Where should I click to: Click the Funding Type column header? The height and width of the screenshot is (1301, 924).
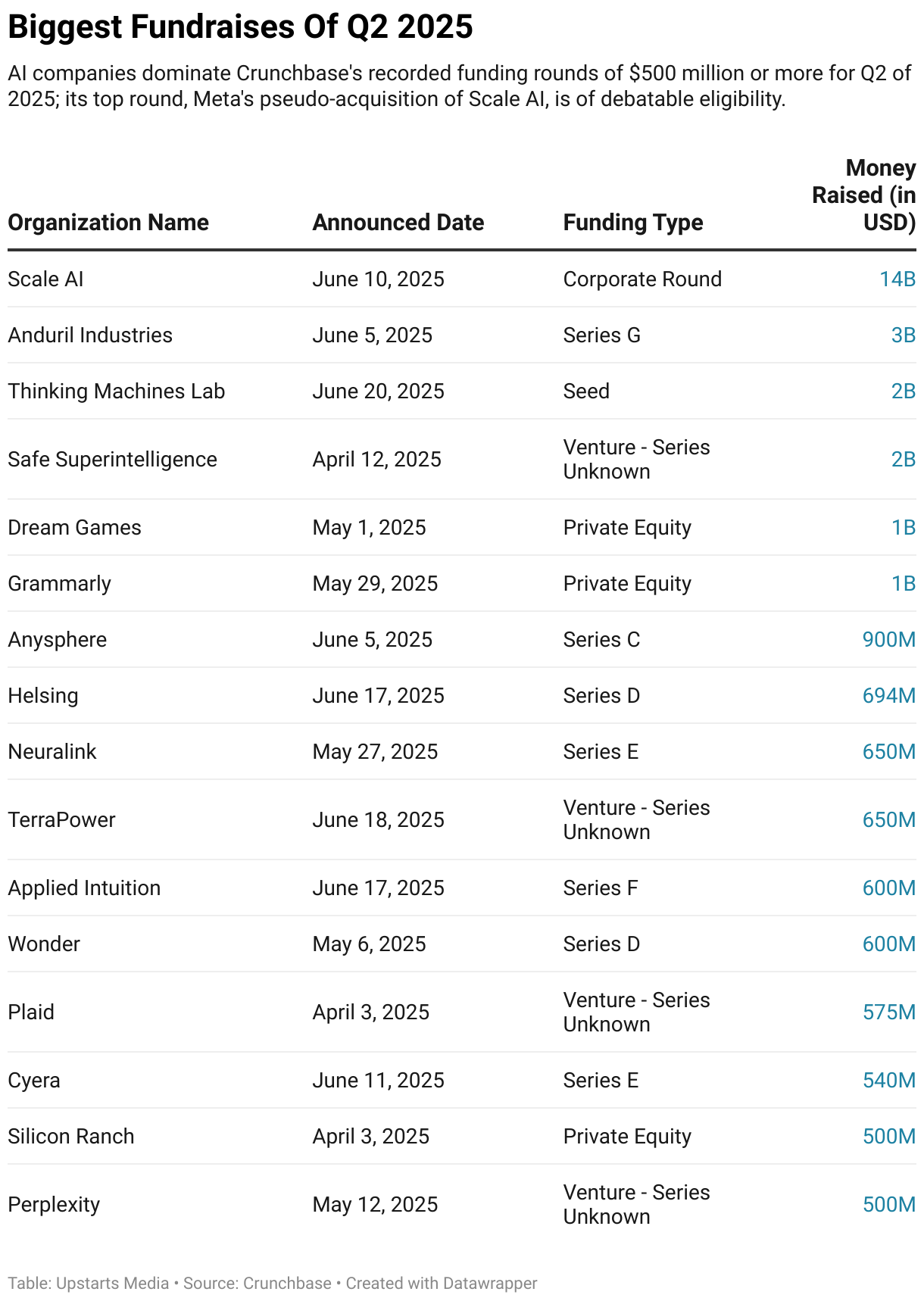coord(633,223)
